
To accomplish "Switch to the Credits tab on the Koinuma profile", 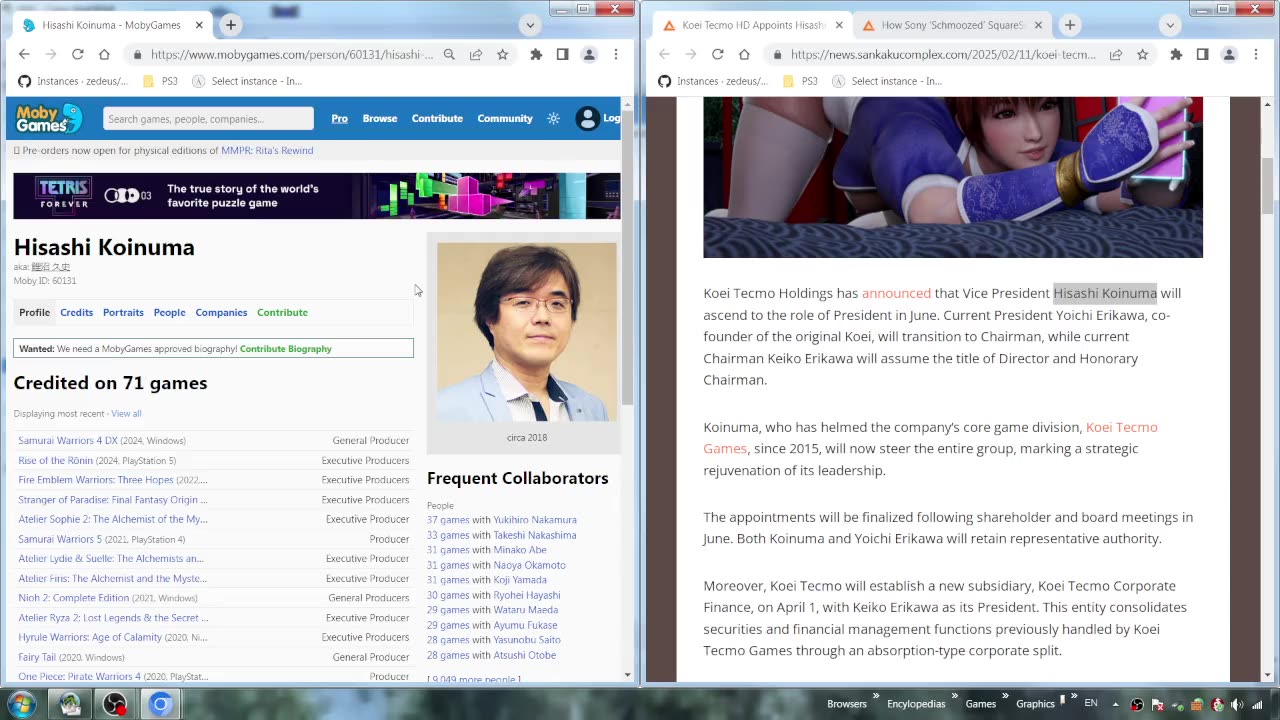I will point(76,312).
